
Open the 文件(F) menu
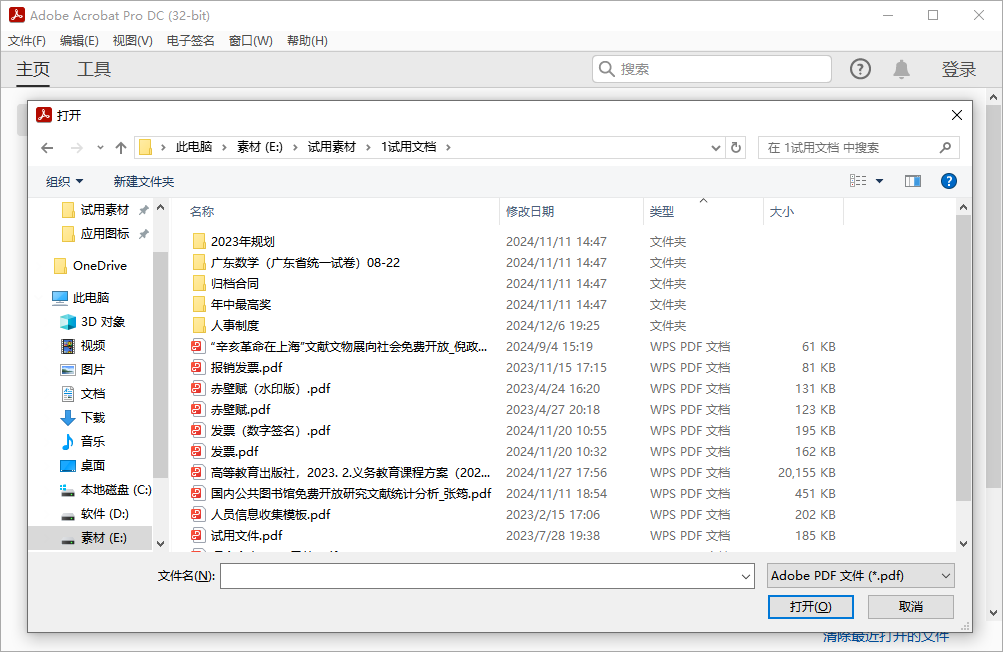click(27, 41)
